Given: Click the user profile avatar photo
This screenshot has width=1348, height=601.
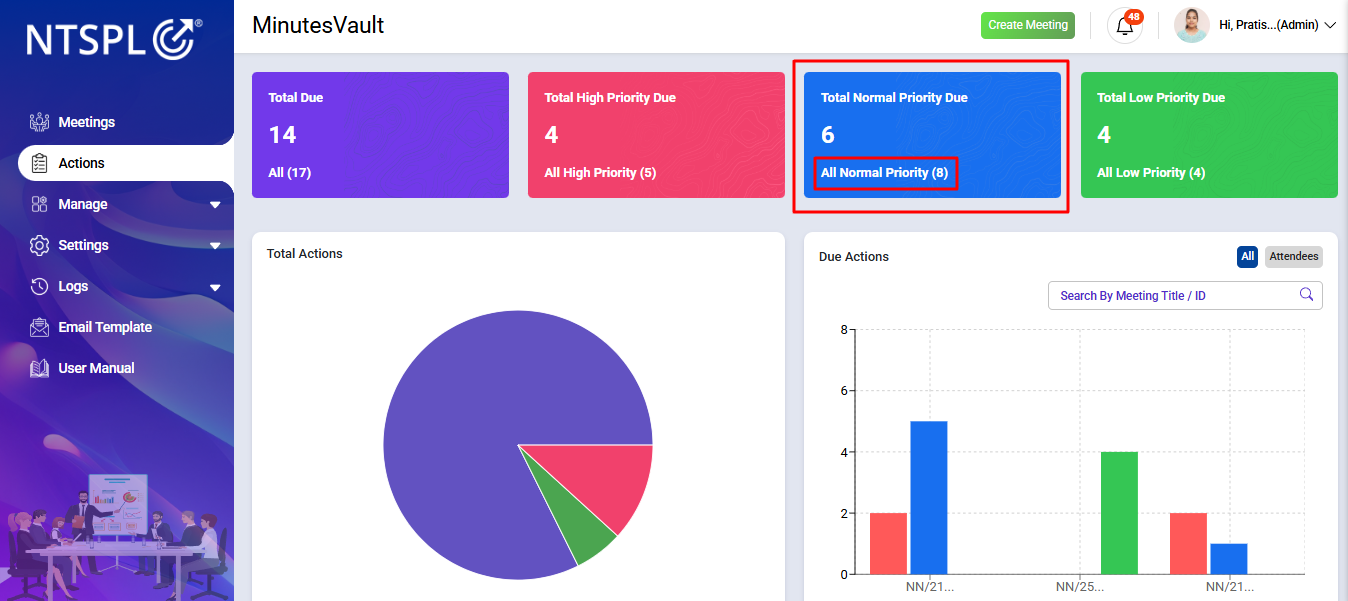Looking at the screenshot, I should click(1192, 25).
